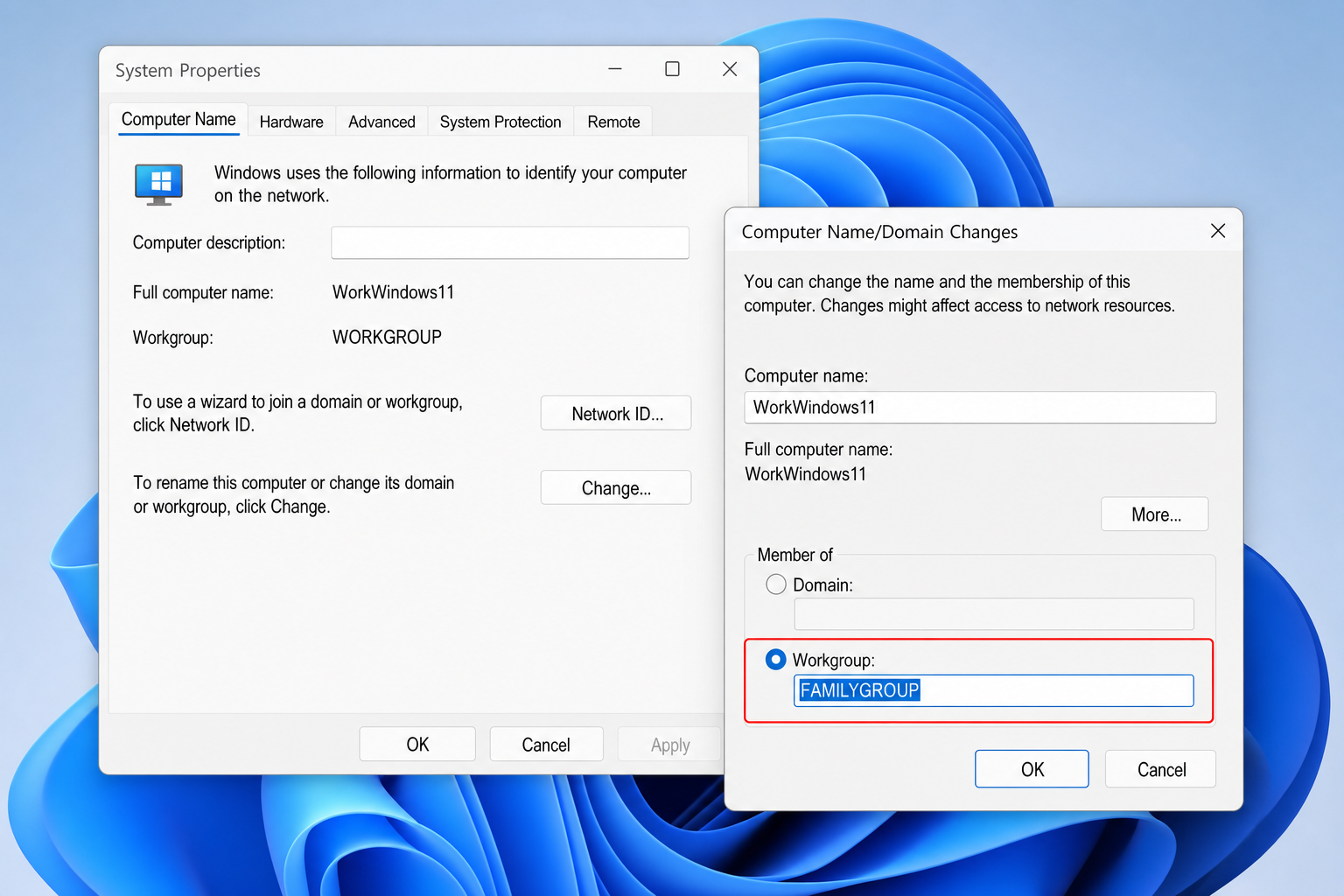Close the System Properties window
Image resolution: width=1344 pixels, height=896 pixels.
pos(730,69)
